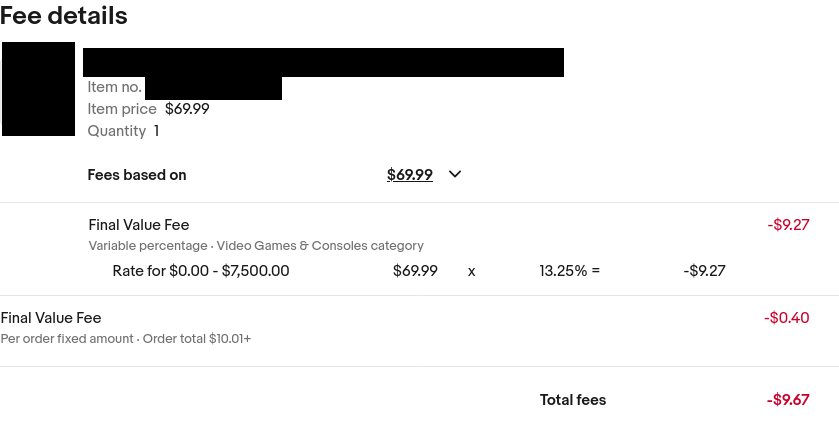Select the Item price $69.99 value
Image resolution: width=839 pixels, height=421 pixels.
tap(187, 109)
